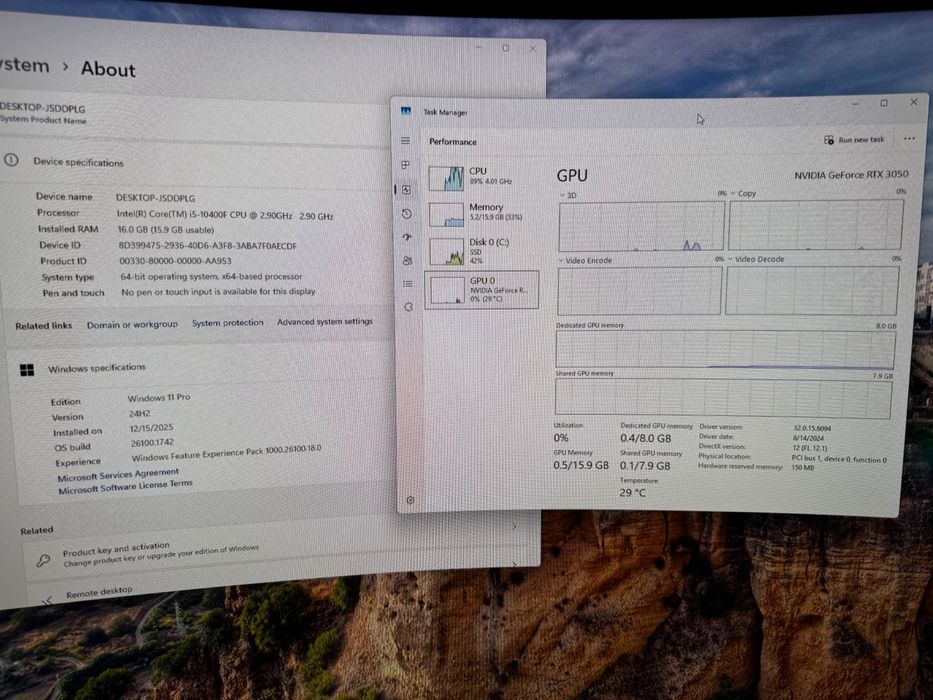Select GPU 0 in the performance list

pos(482,290)
